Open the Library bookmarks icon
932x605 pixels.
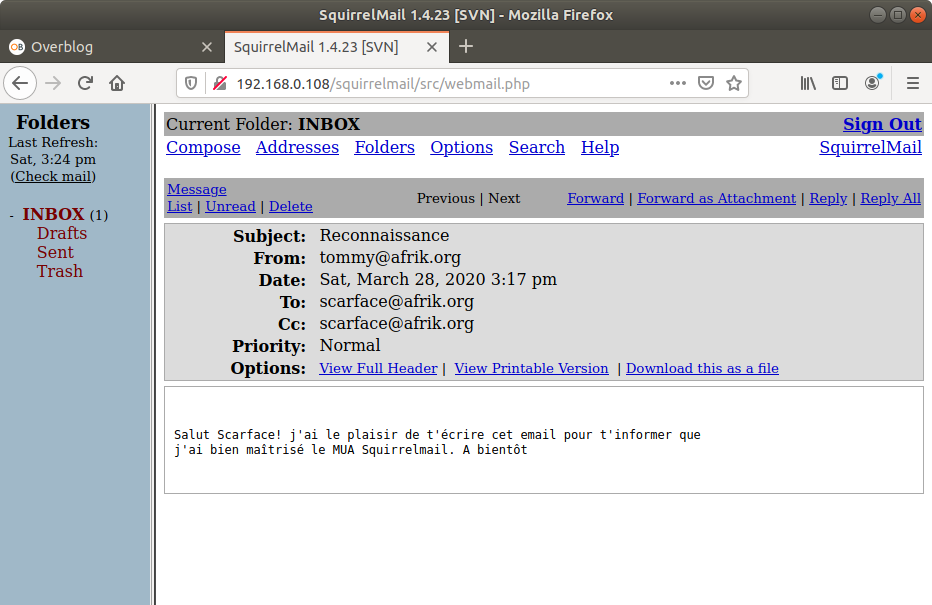click(808, 83)
